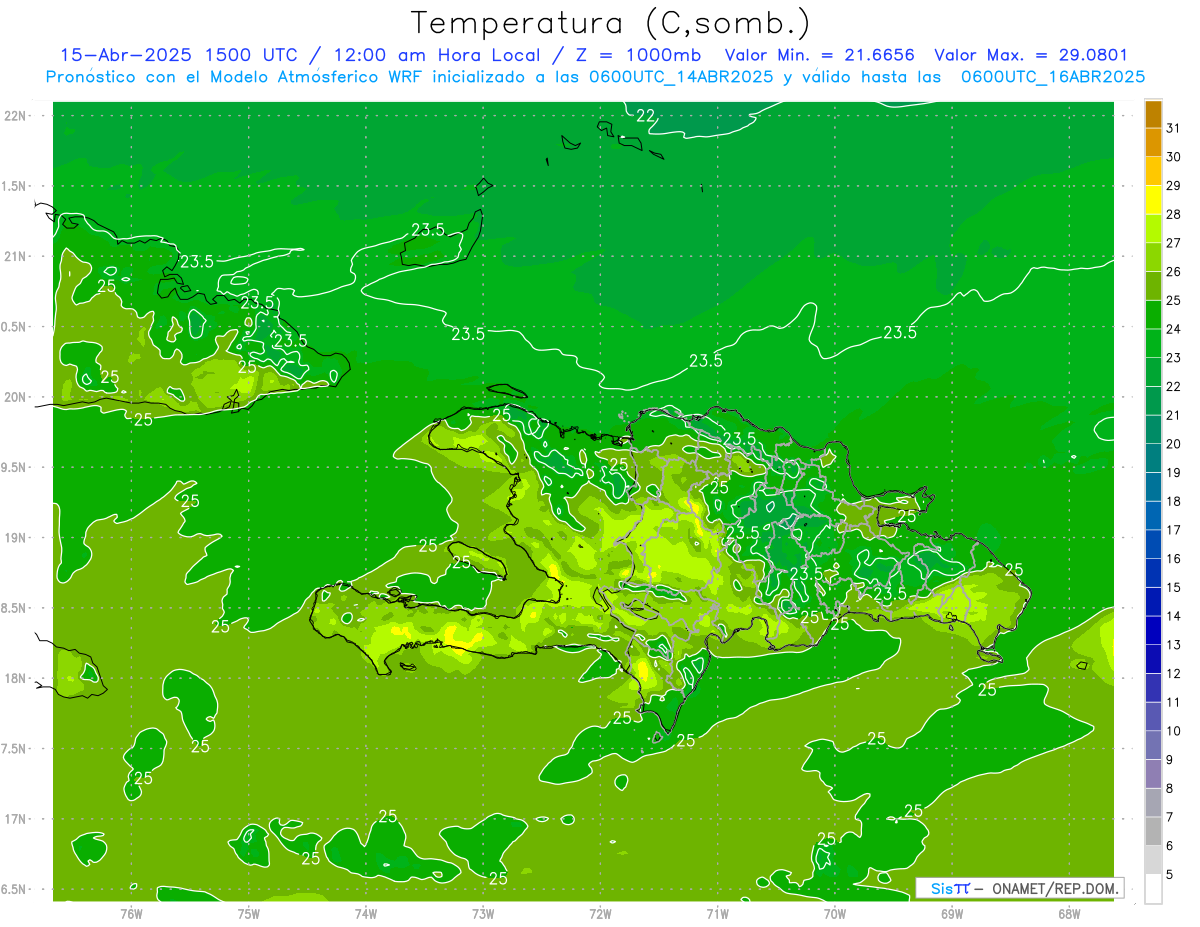Pick the legend swatch between 30 and 31
The image size is (1200, 927).
tap(1153, 143)
